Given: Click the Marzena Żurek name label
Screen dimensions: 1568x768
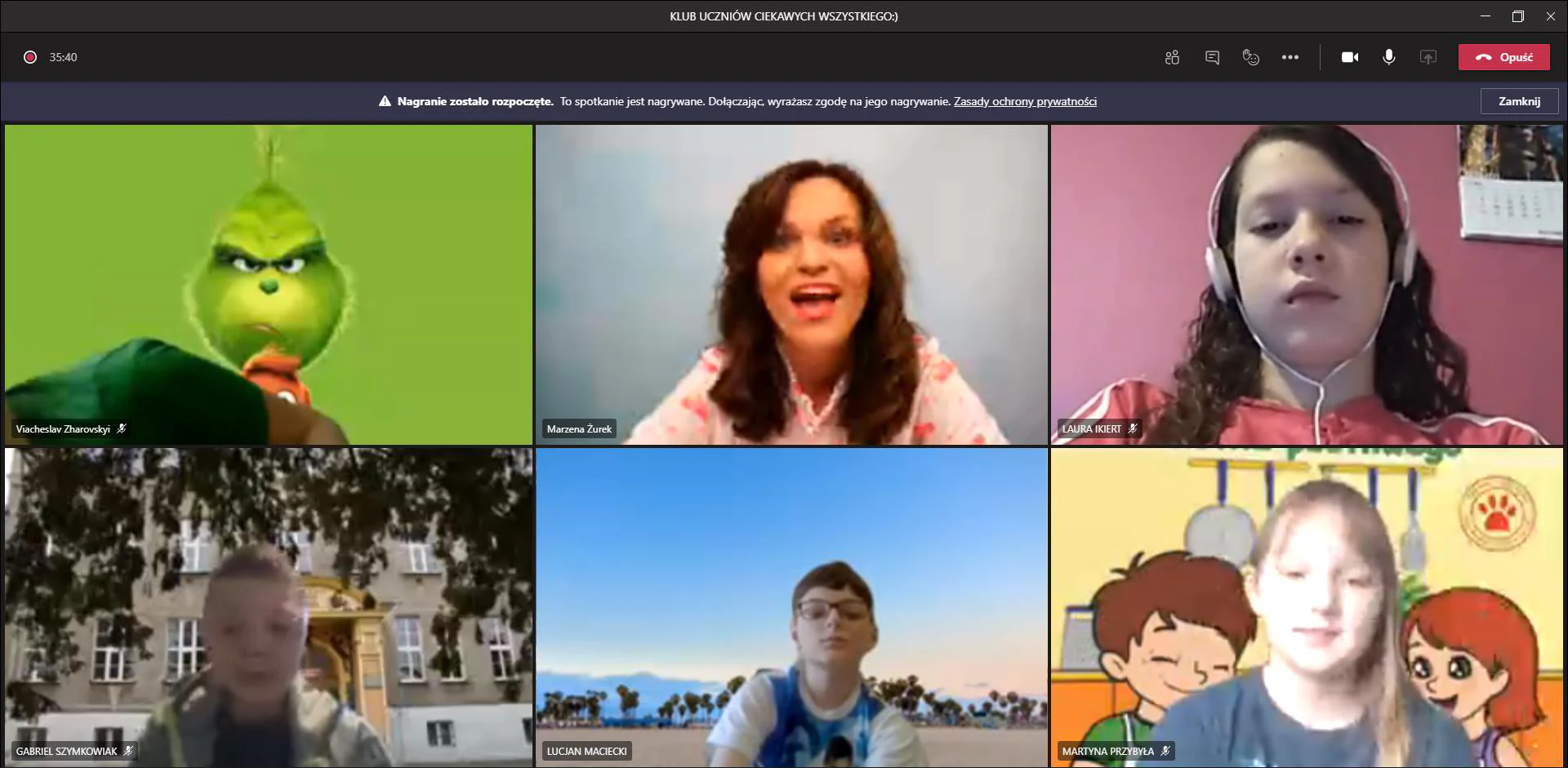Looking at the screenshot, I should 579,428.
